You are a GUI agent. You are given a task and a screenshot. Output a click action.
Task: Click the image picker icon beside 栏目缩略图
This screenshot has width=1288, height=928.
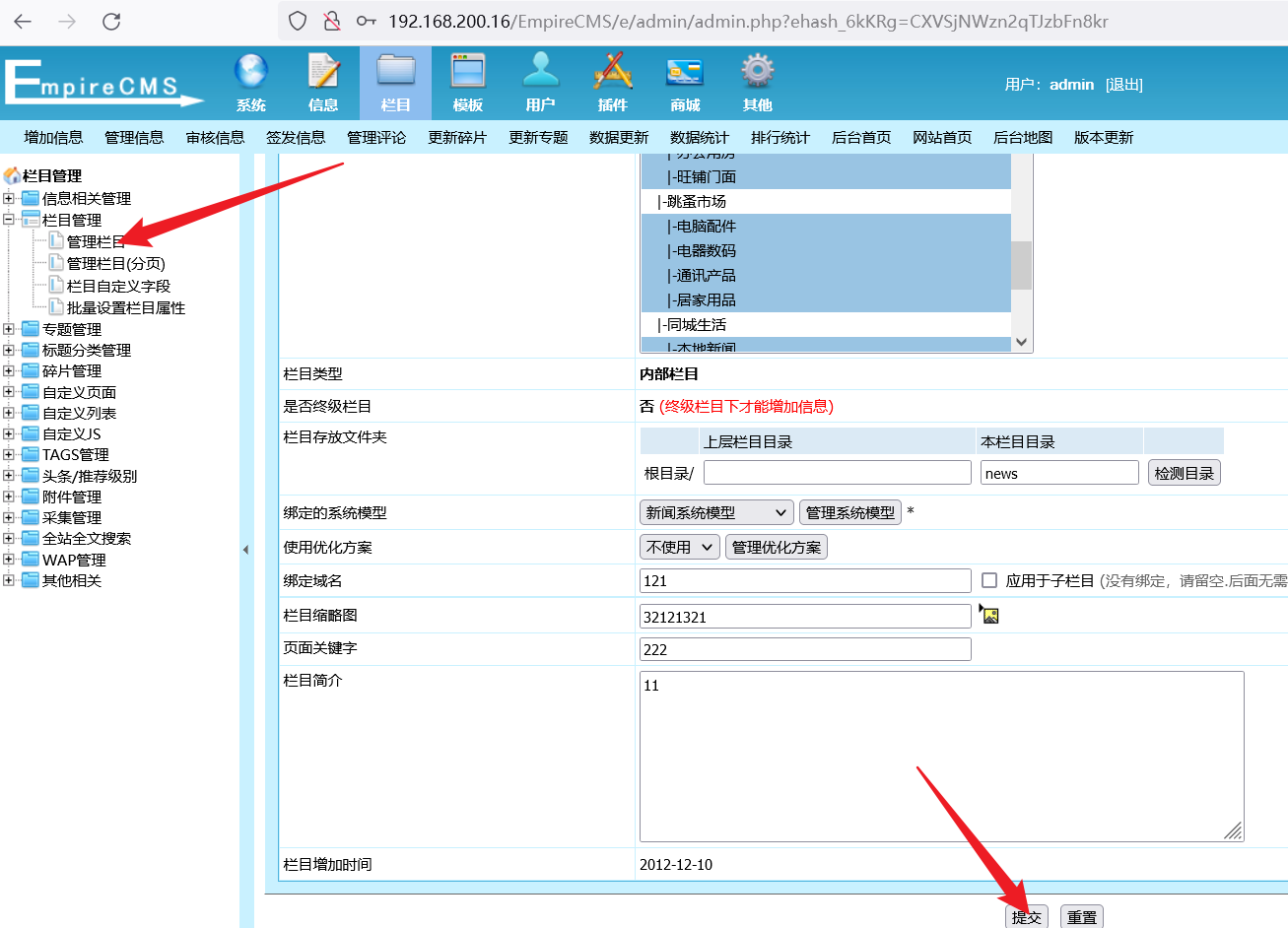[x=989, y=614]
